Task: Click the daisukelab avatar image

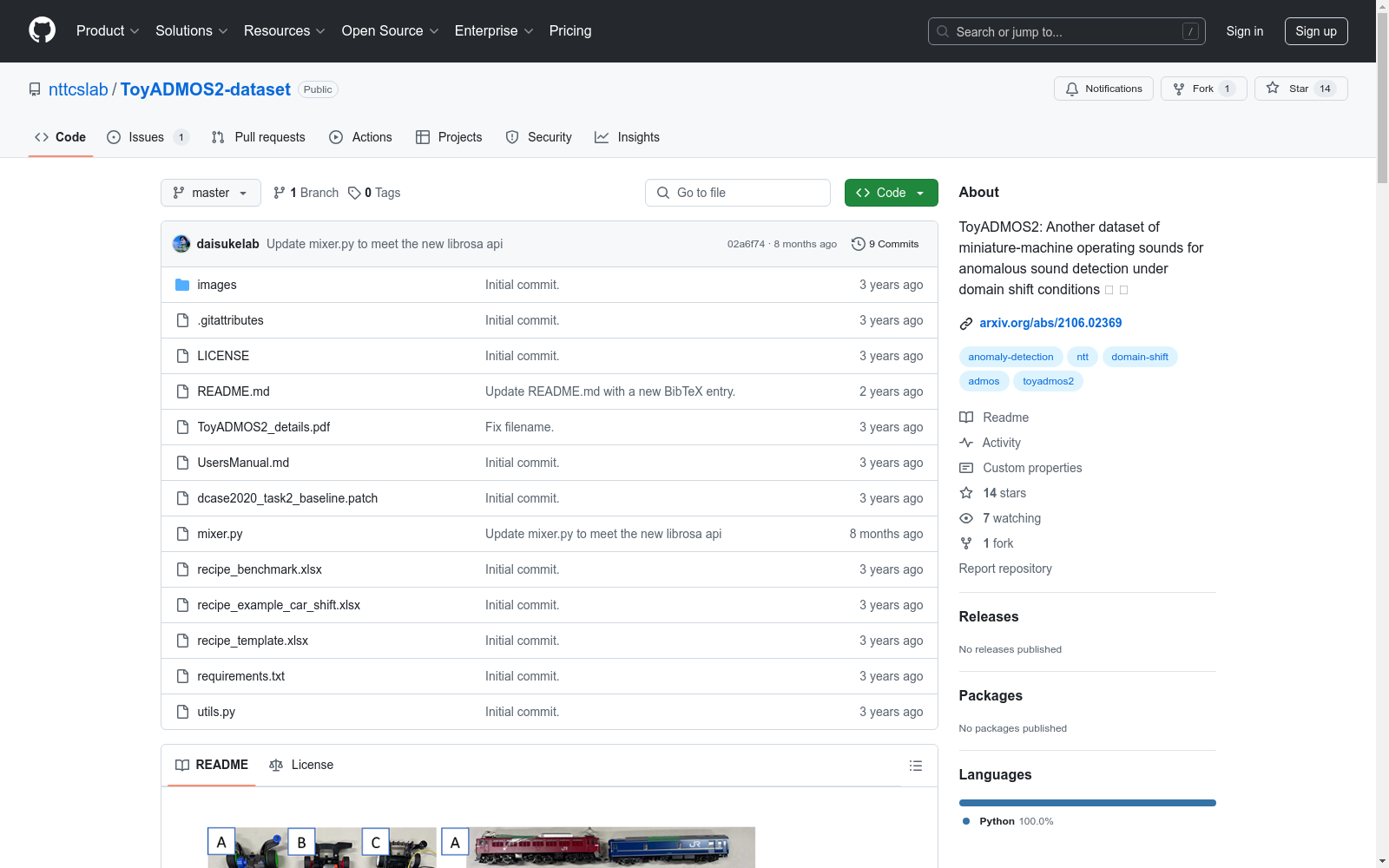Action: point(181,244)
